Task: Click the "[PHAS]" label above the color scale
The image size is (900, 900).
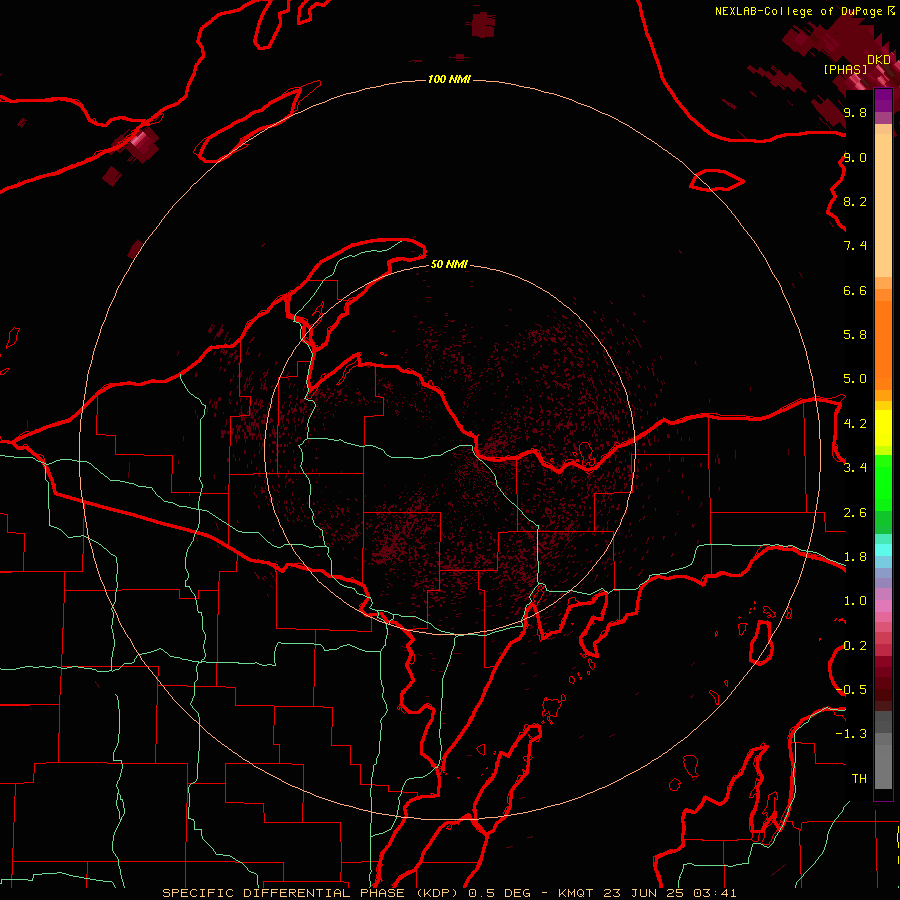Action: (845, 70)
